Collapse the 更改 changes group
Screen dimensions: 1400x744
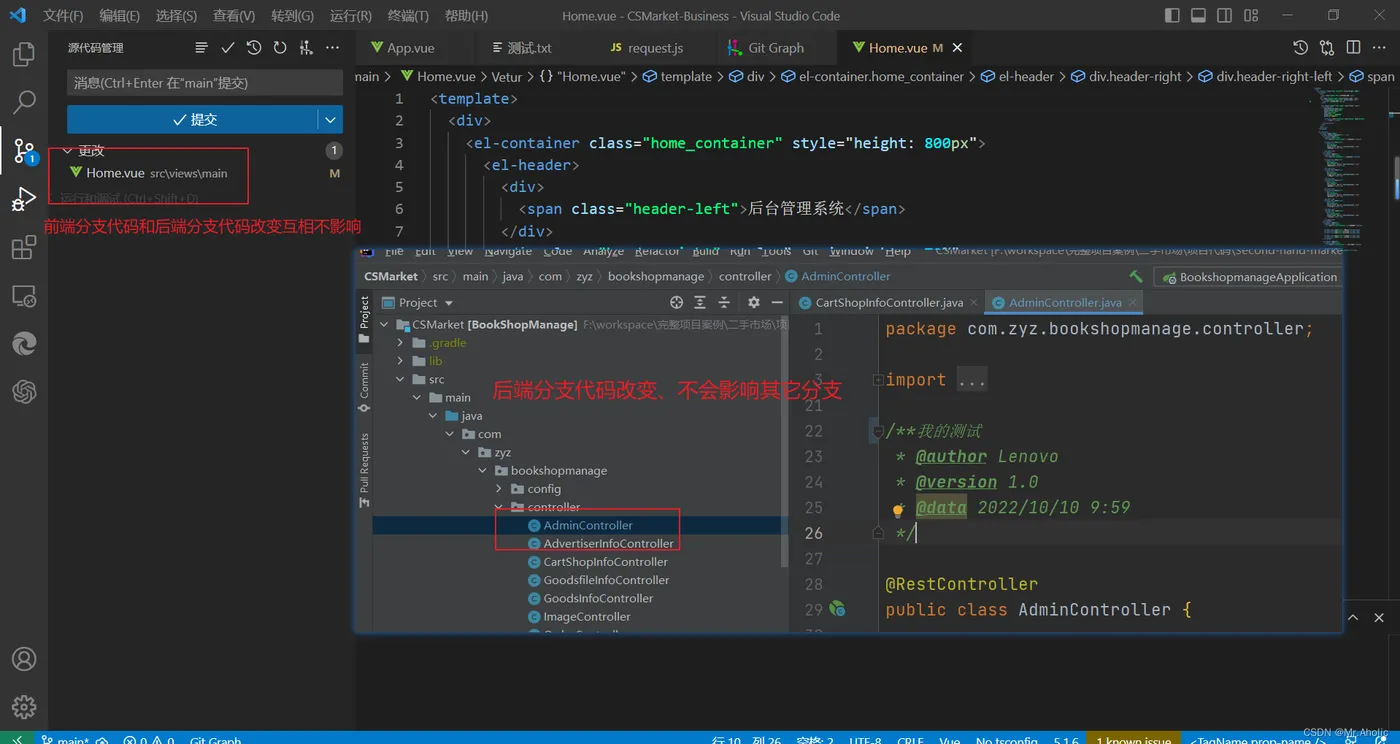(68, 150)
